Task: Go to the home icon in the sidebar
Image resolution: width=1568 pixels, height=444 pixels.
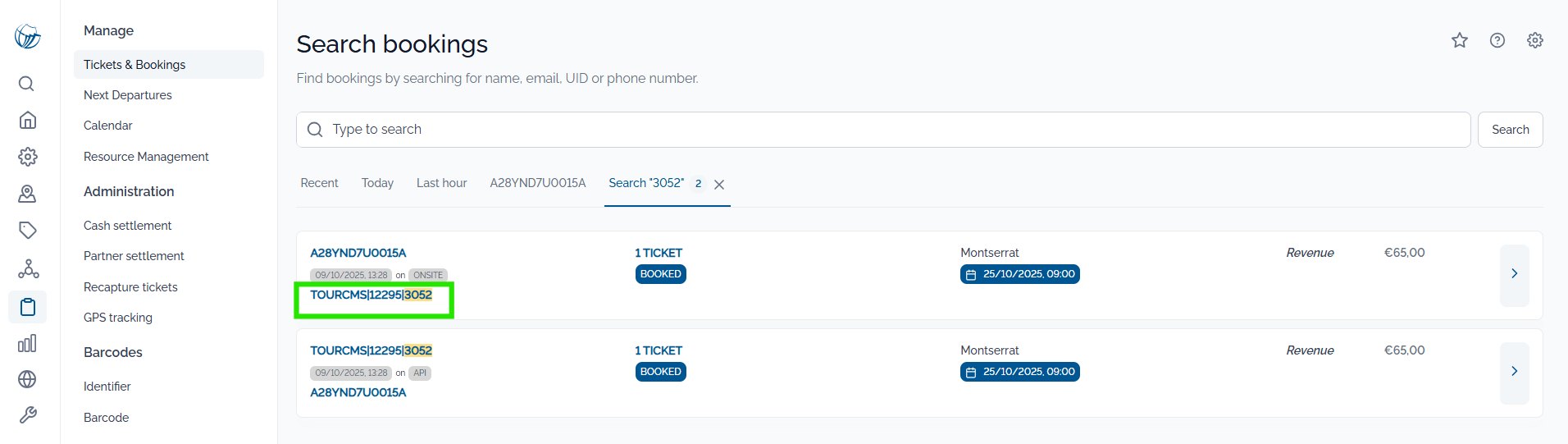Action: (x=27, y=120)
